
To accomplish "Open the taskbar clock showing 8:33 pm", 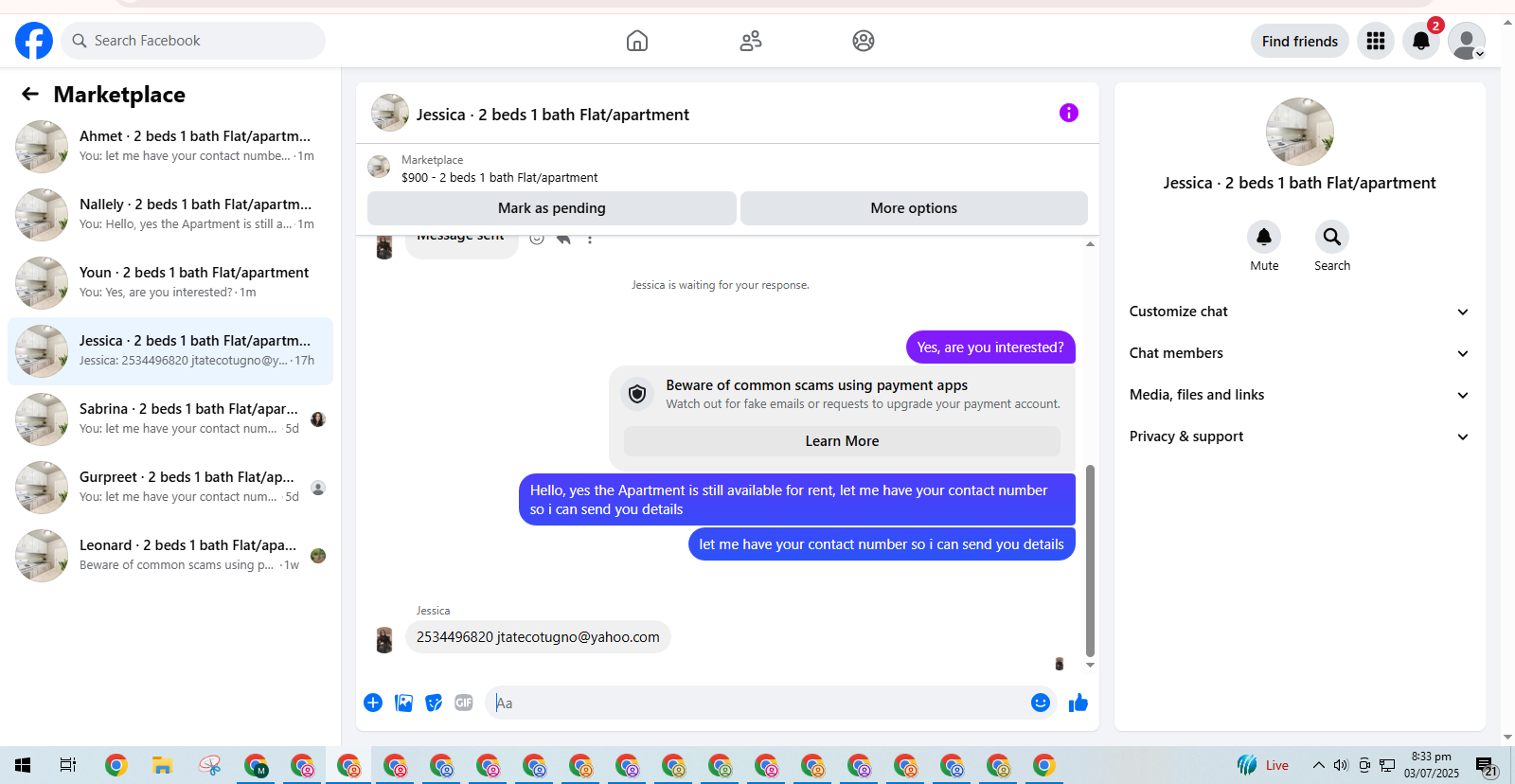I will pyautogui.click(x=1432, y=765).
